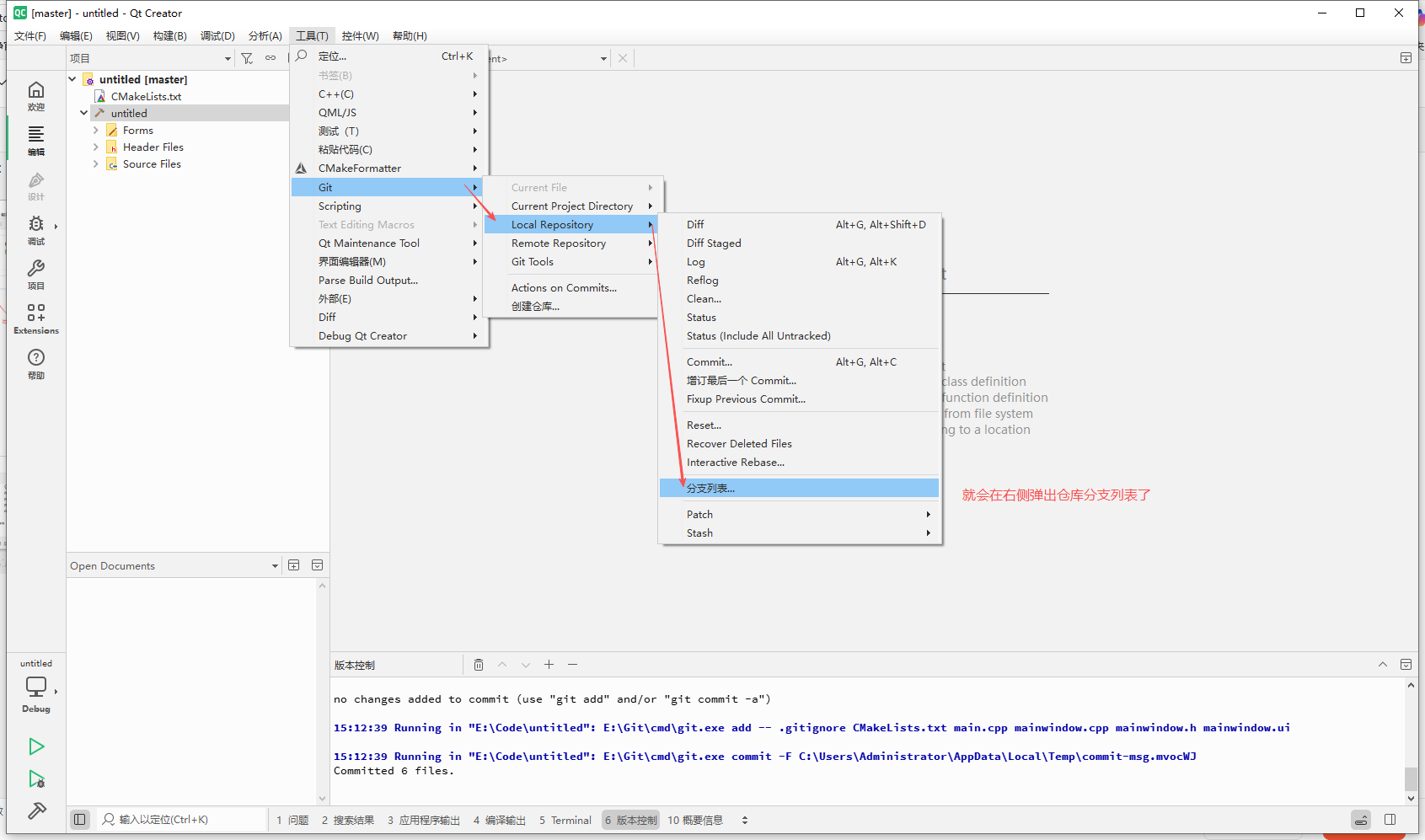
Task: Split the Open Documents panel
Action: [294, 565]
